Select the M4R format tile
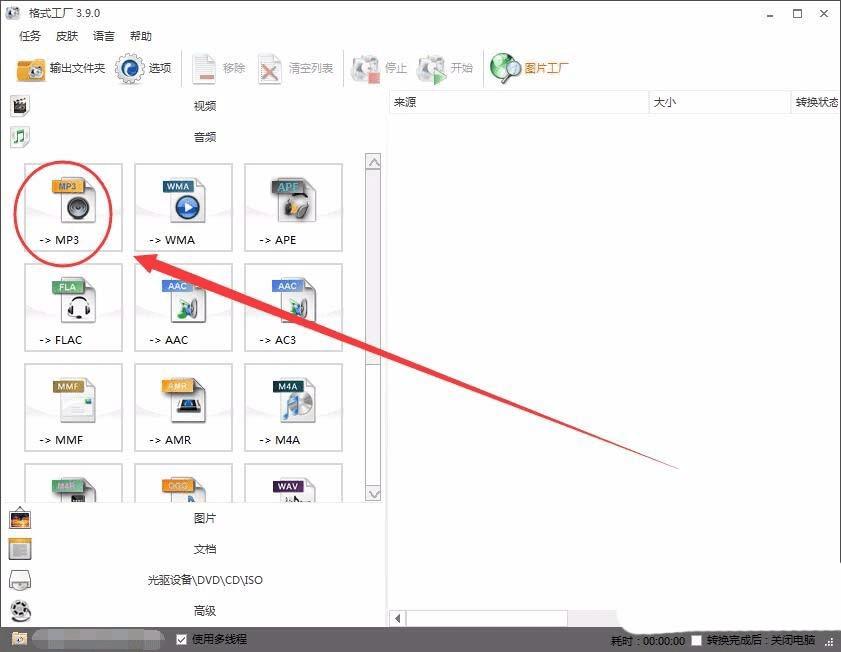This screenshot has width=841, height=652. (x=73, y=484)
